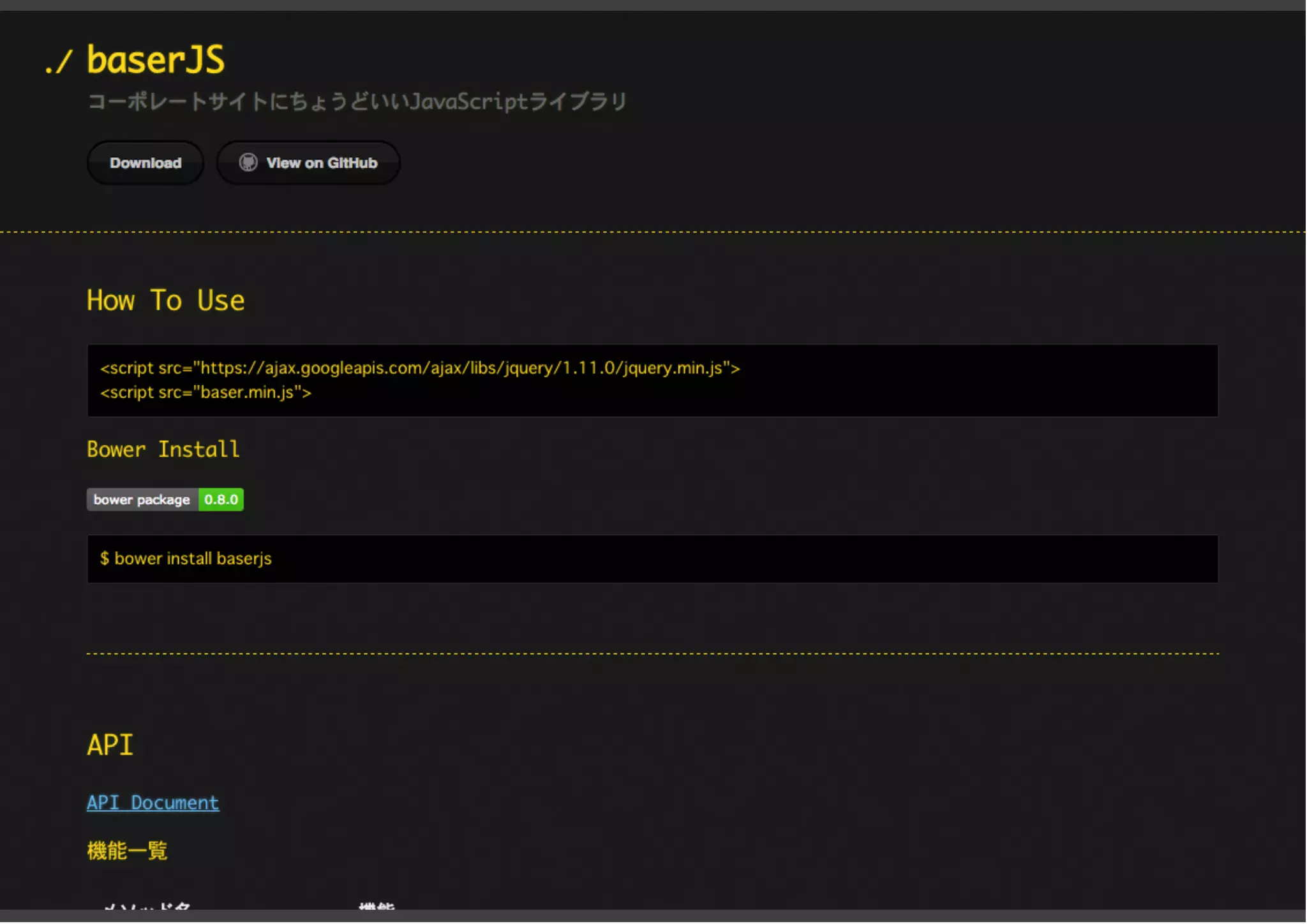Image resolution: width=1307 pixels, height=924 pixels.
Task: Click the Bower Install heading
Action: [163, 449]
